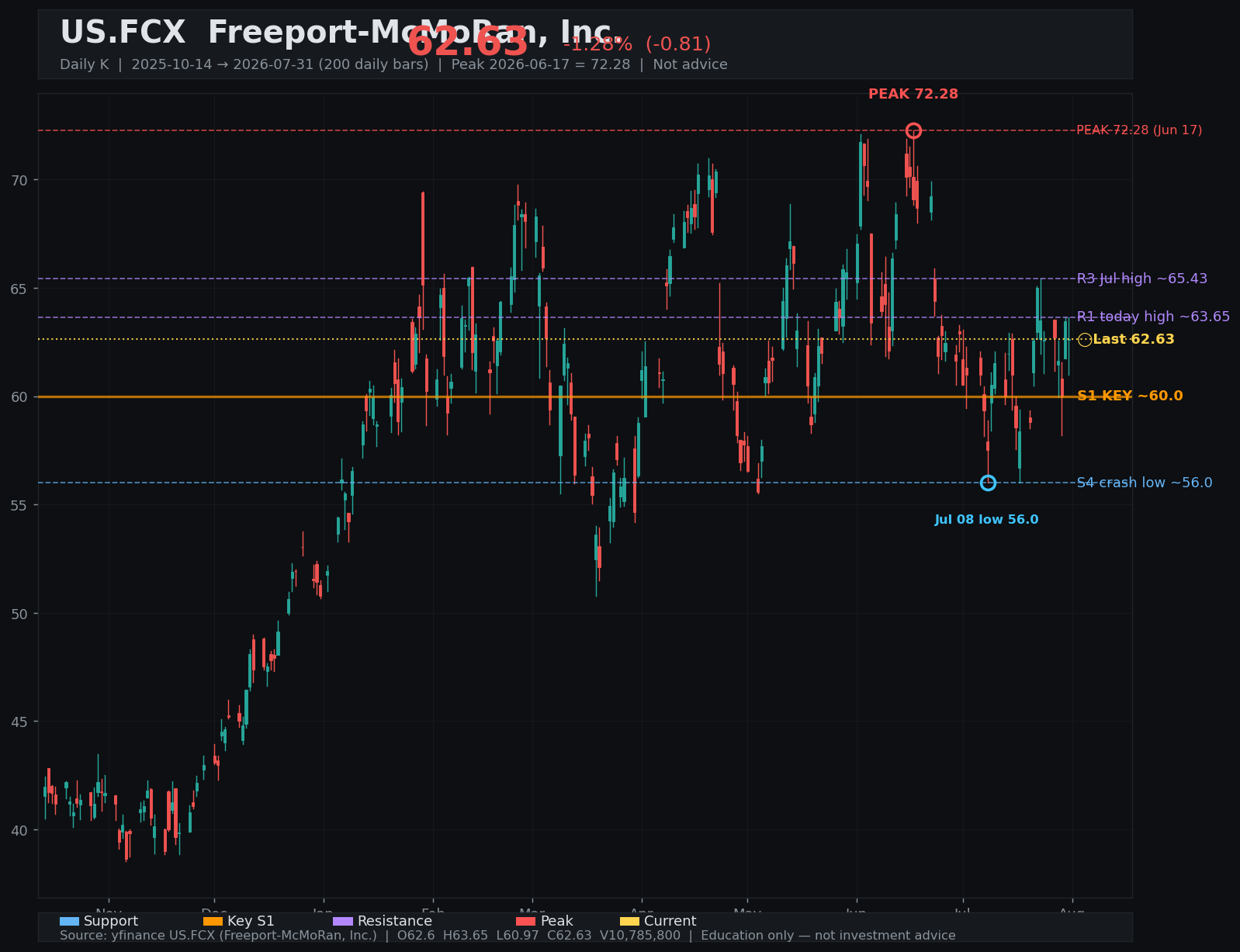This screenshot has height=952, width=1240.
Task: Click the blue circle marker at the Jul 08 low
Action: pyautogui.click(x=988, y=483)
